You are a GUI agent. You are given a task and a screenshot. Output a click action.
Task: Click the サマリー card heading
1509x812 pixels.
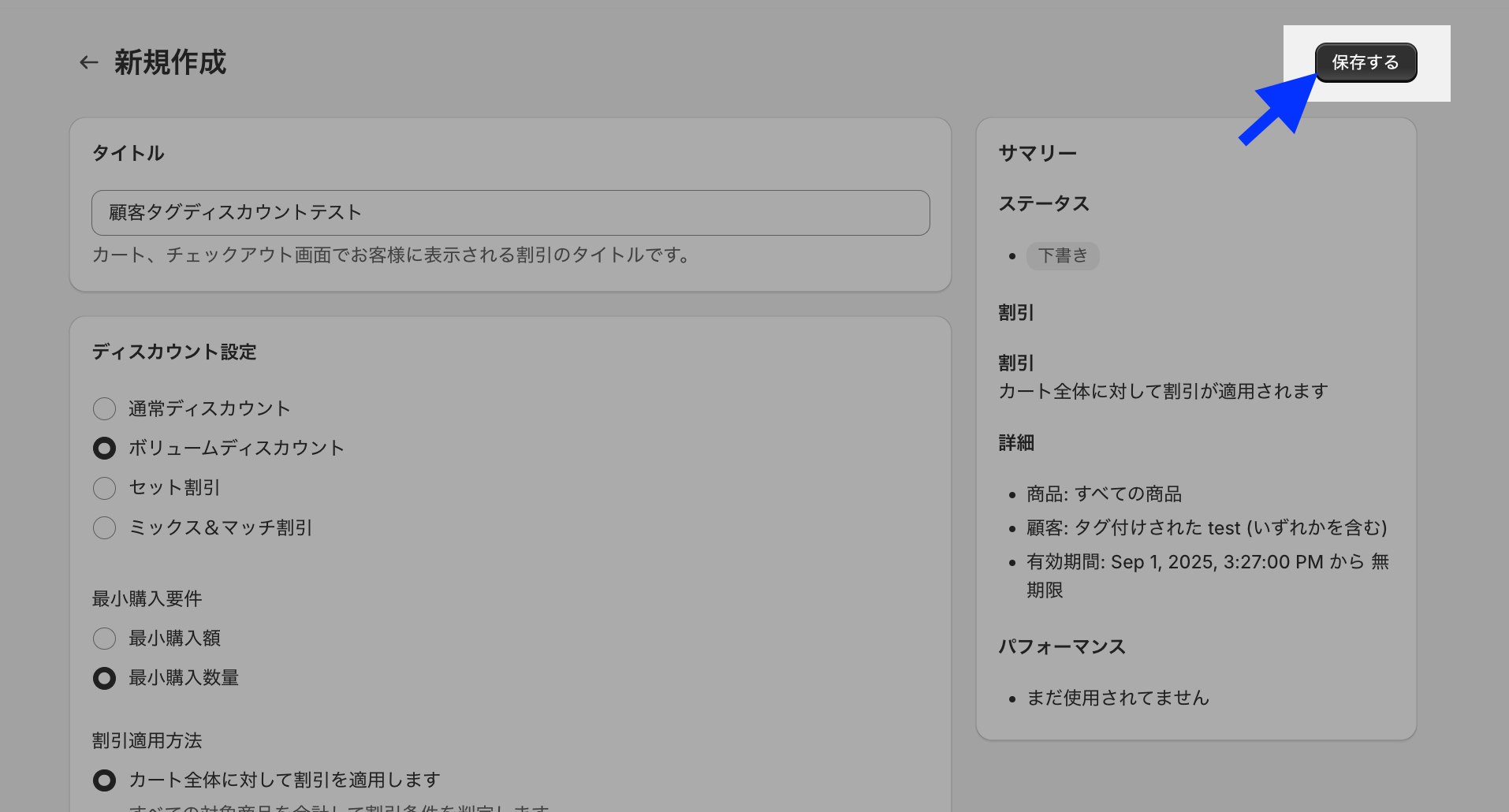click(x=1038, y=153)
